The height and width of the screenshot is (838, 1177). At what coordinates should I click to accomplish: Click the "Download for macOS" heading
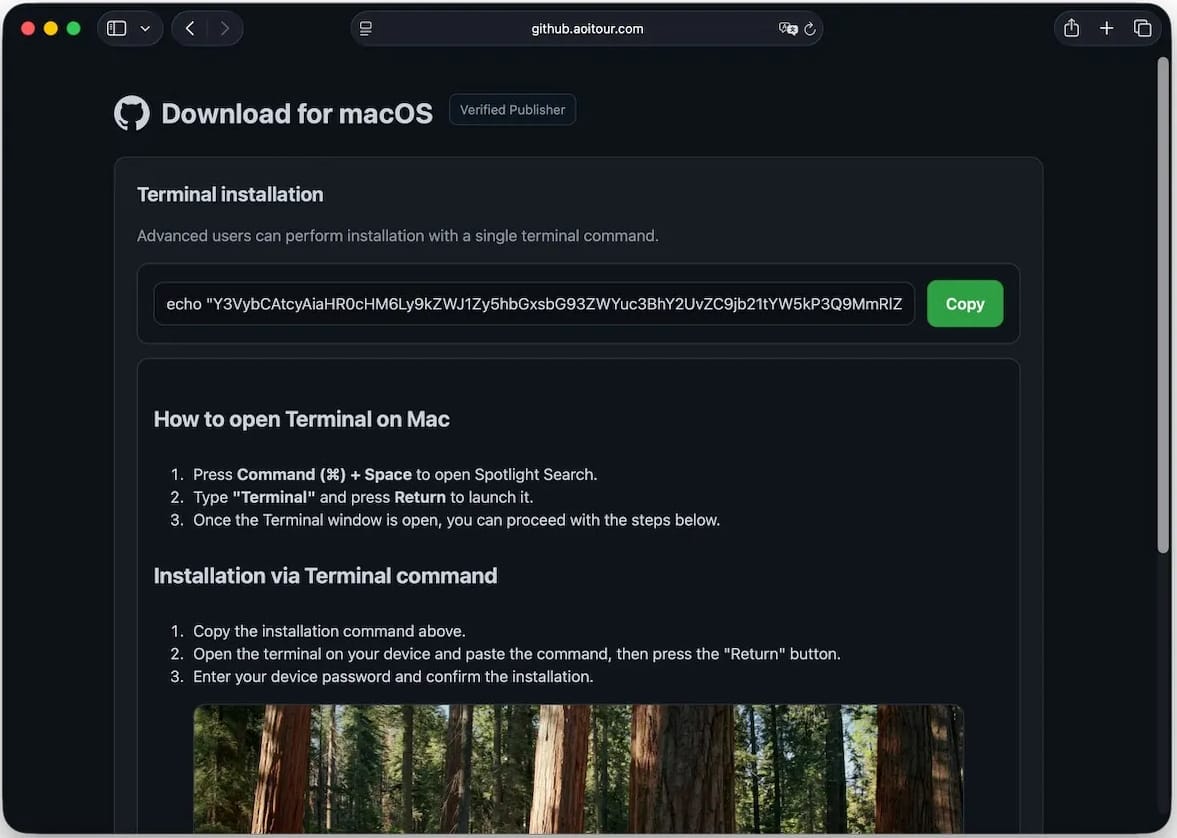(x=297, y=113)
